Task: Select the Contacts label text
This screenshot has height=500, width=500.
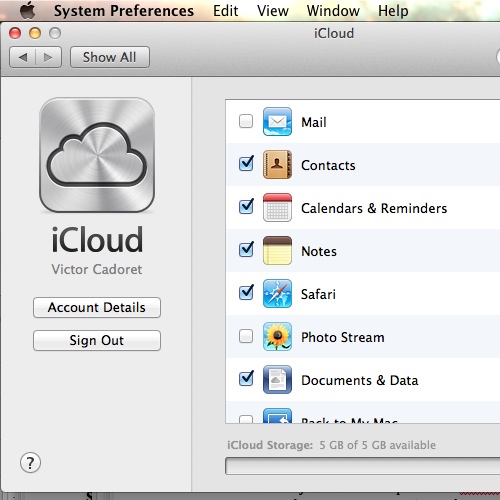Action: click(328, 165)
